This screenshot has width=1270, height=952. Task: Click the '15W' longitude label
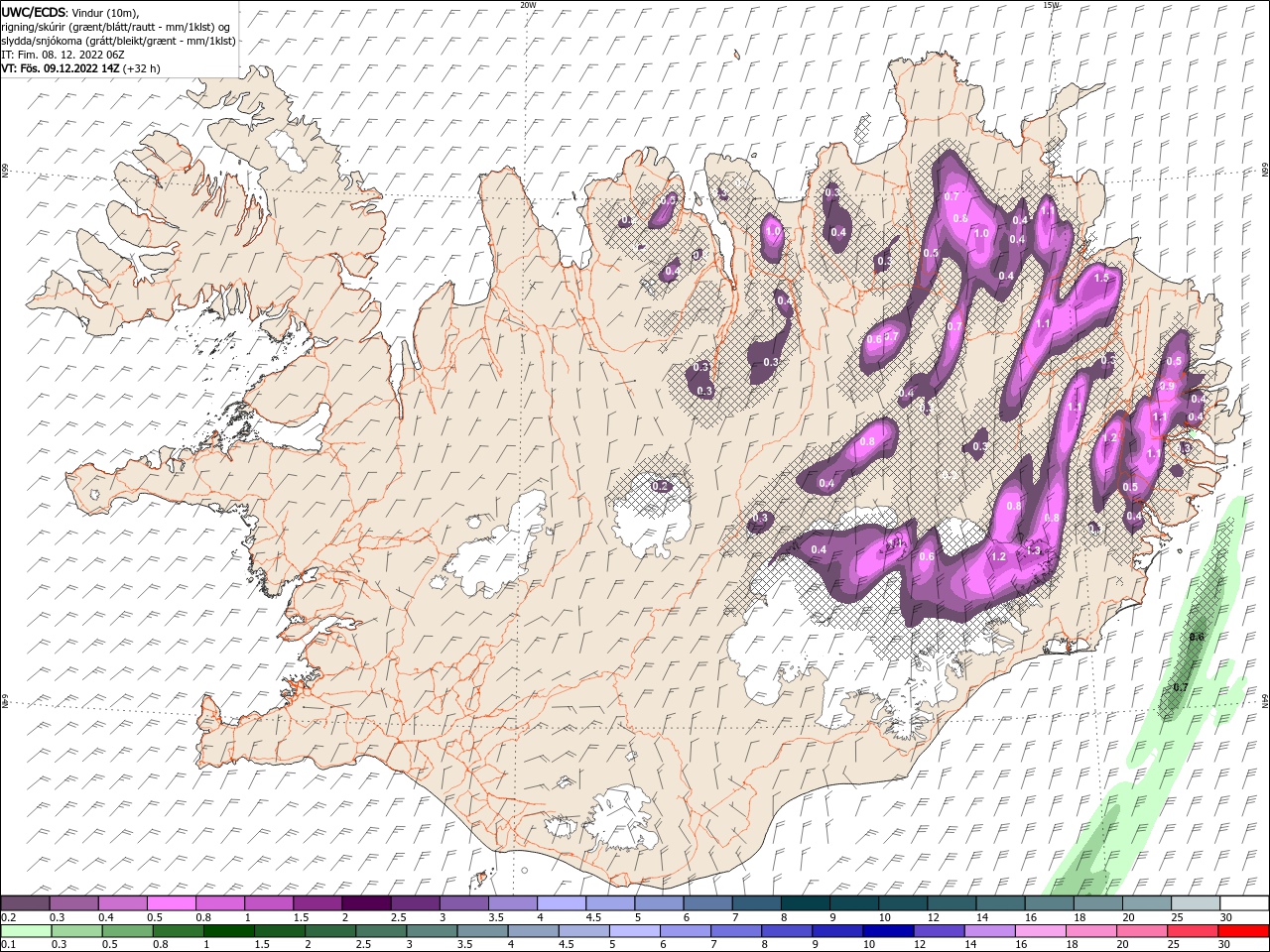[1052, 5]
